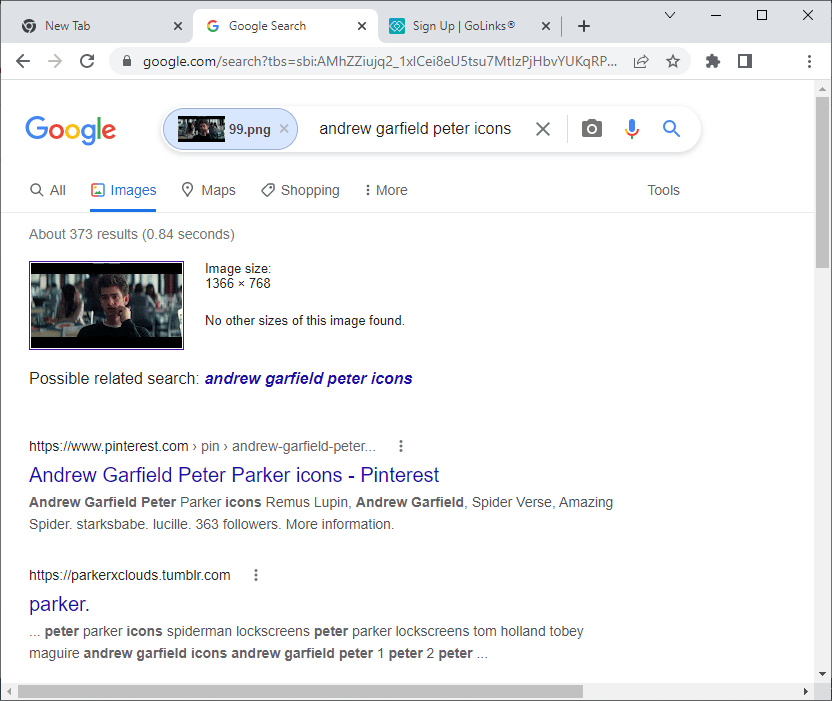Start a new voice search with the microphone icon
This screenshot has height=701, width=832.
pyautogui.click(x=631, y=128)
